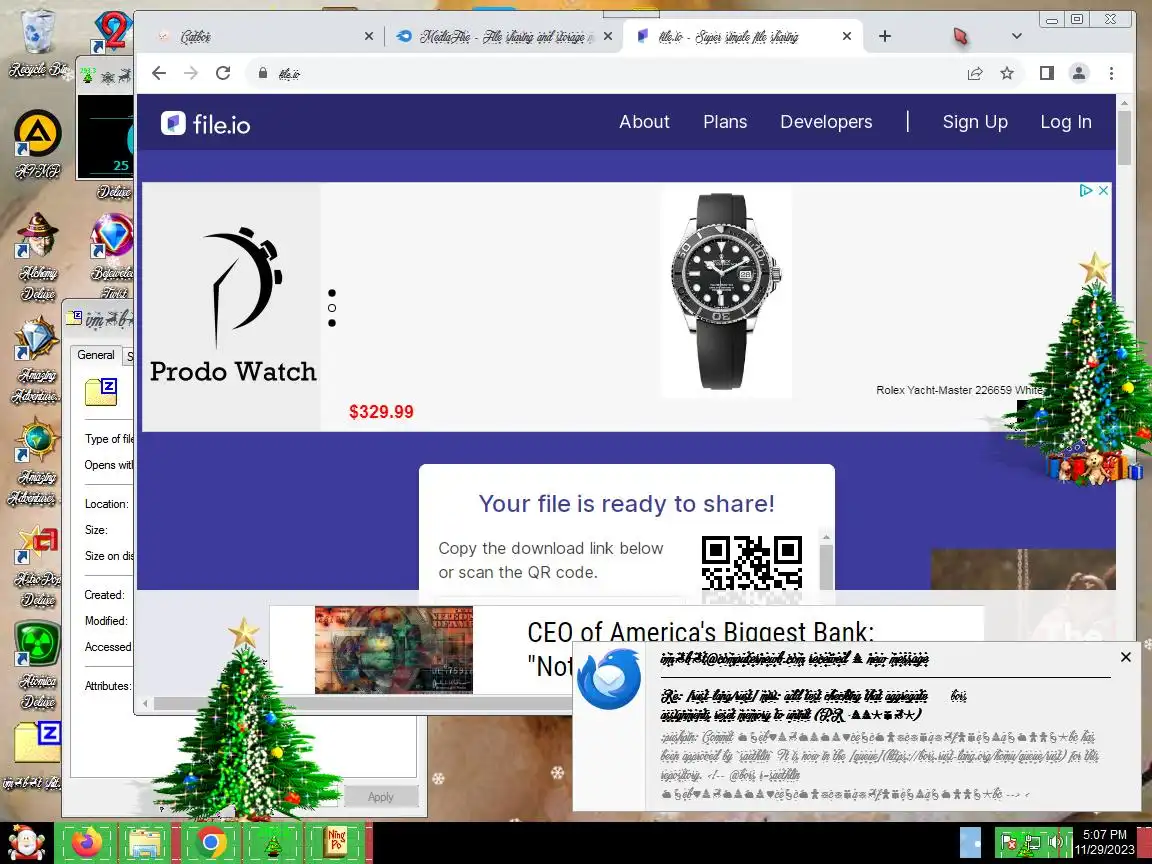Click the Thunderbird icon in notification
1152x864 pixels.
608,679
